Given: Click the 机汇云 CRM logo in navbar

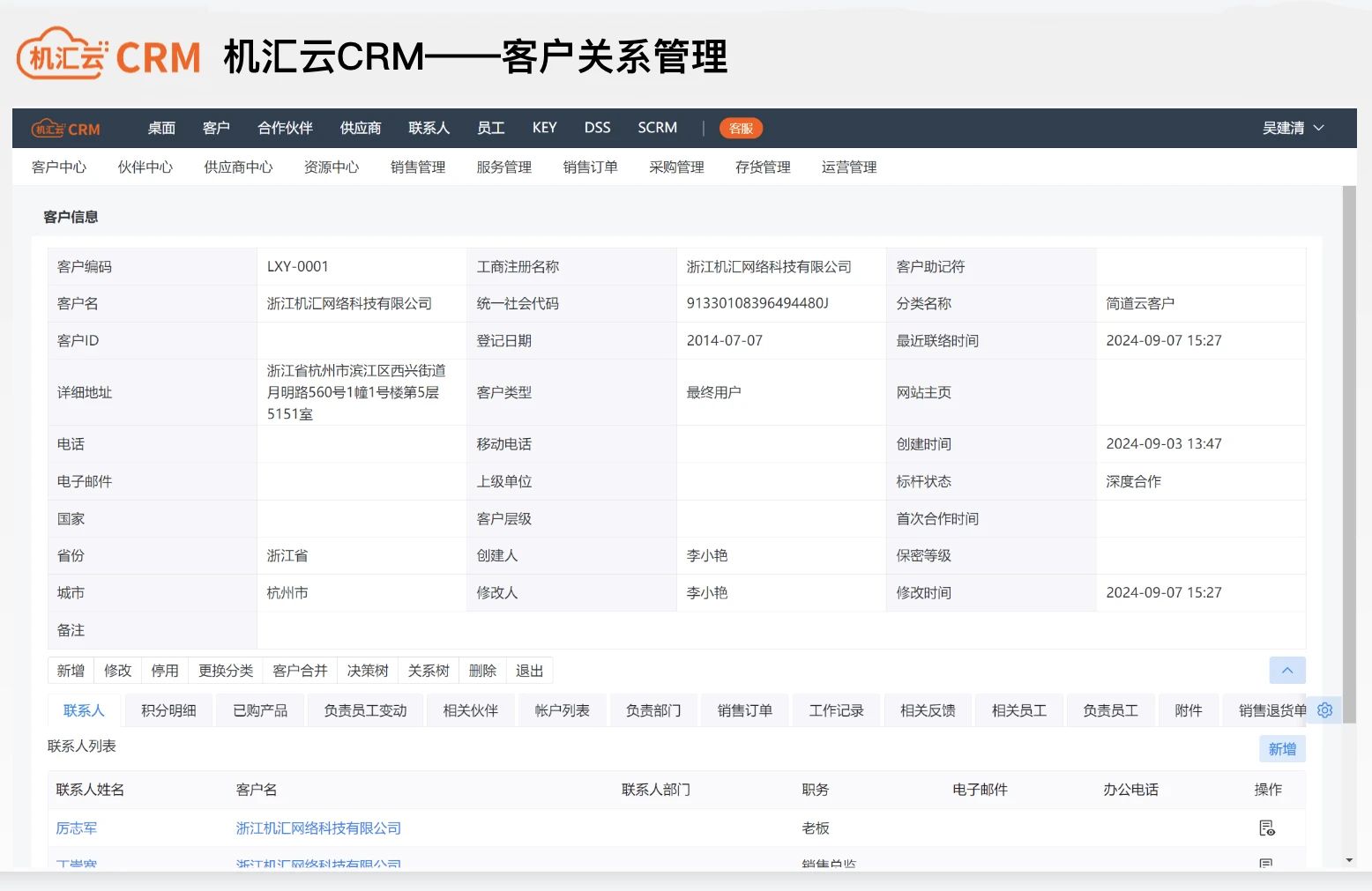Looking at the screenshot, I should coord(66,129).
